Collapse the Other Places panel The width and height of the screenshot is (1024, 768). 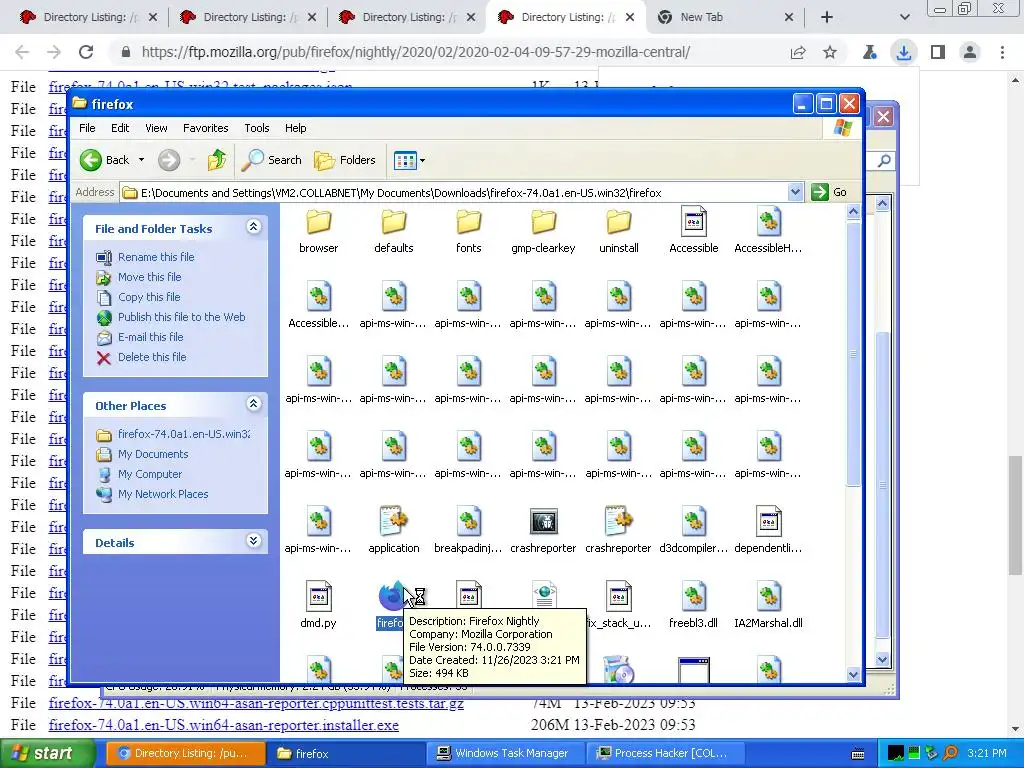coord(253,404)
